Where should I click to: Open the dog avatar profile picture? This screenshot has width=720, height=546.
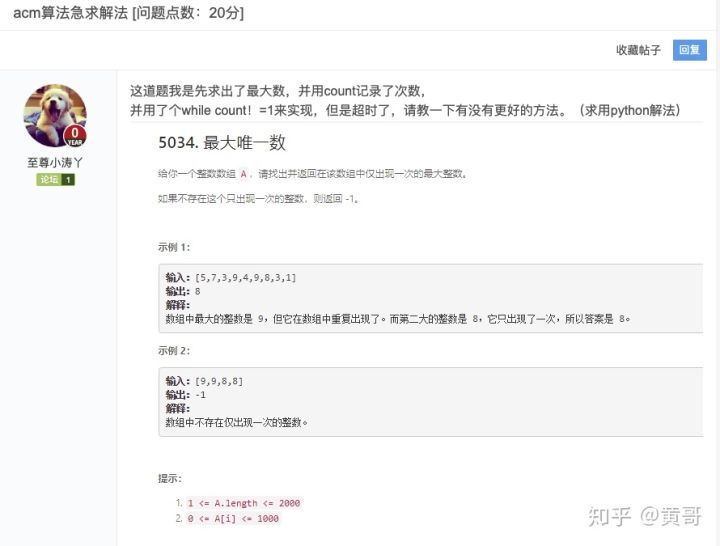click(x=55, y=115)
